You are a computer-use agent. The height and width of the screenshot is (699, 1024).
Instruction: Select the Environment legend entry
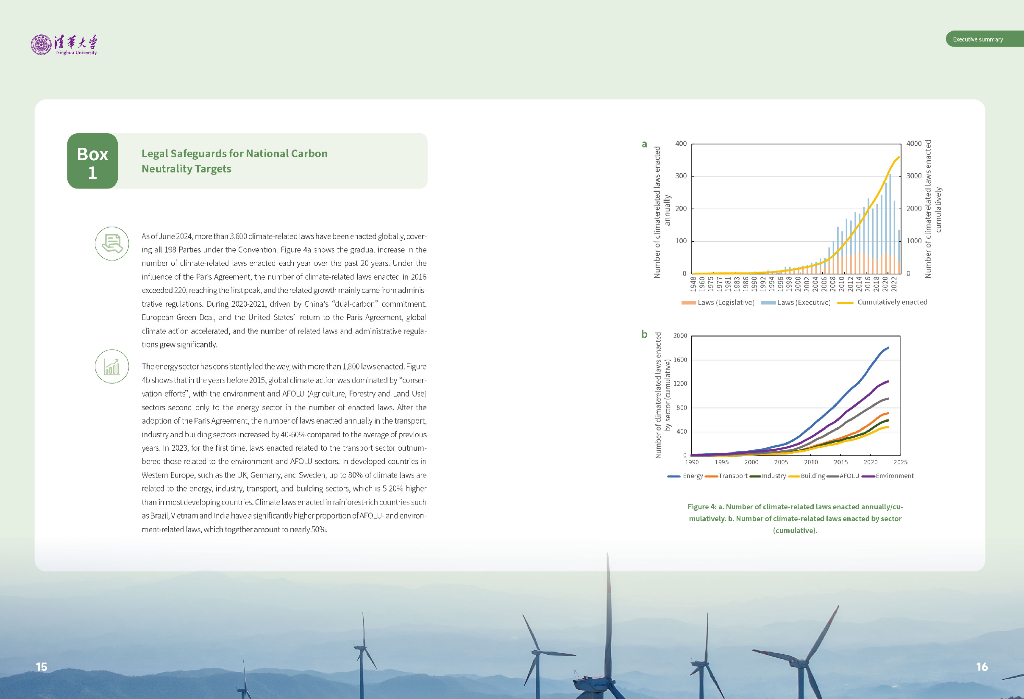coord(888,476)
